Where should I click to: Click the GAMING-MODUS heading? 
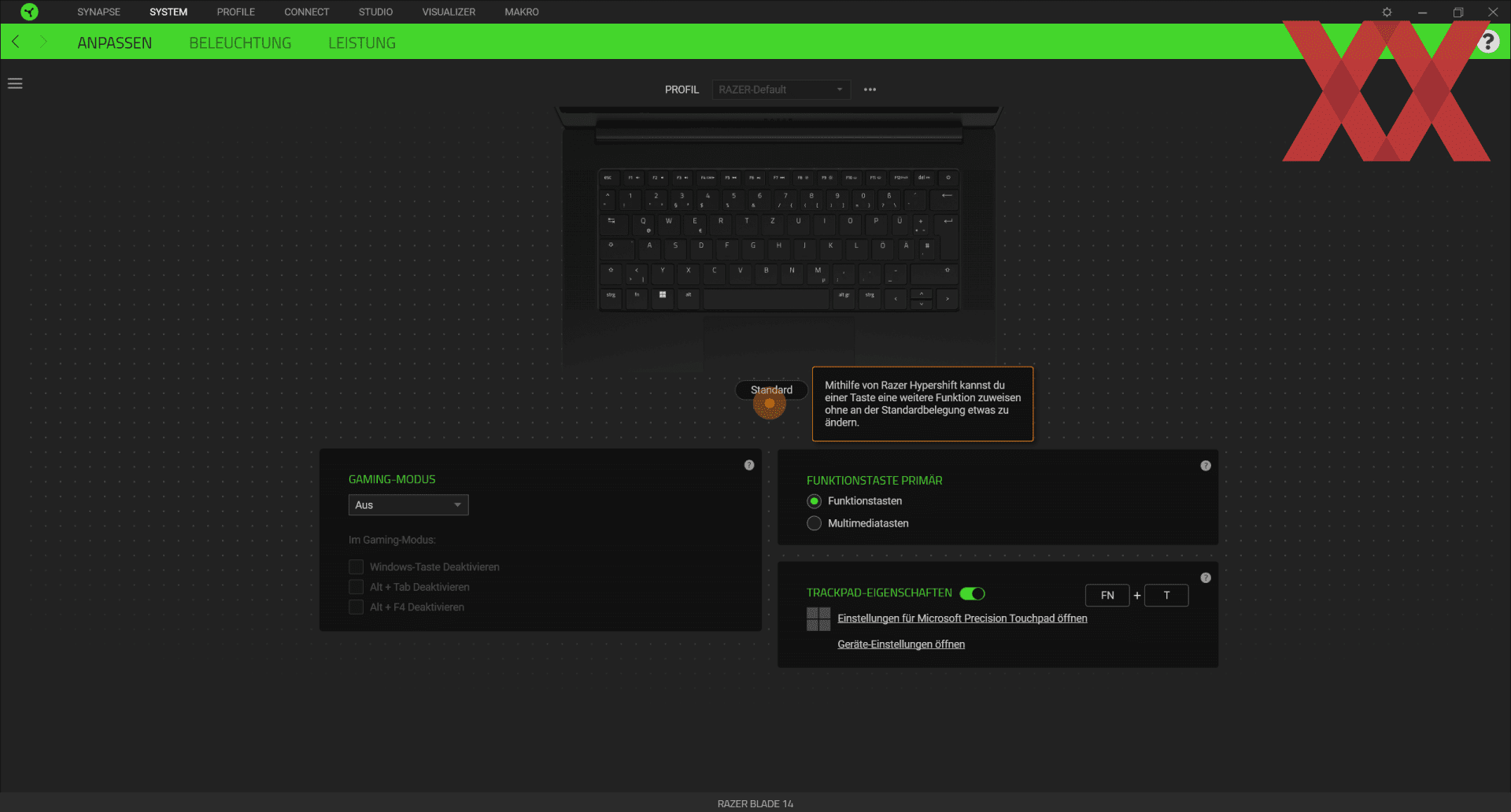(392, 479)
